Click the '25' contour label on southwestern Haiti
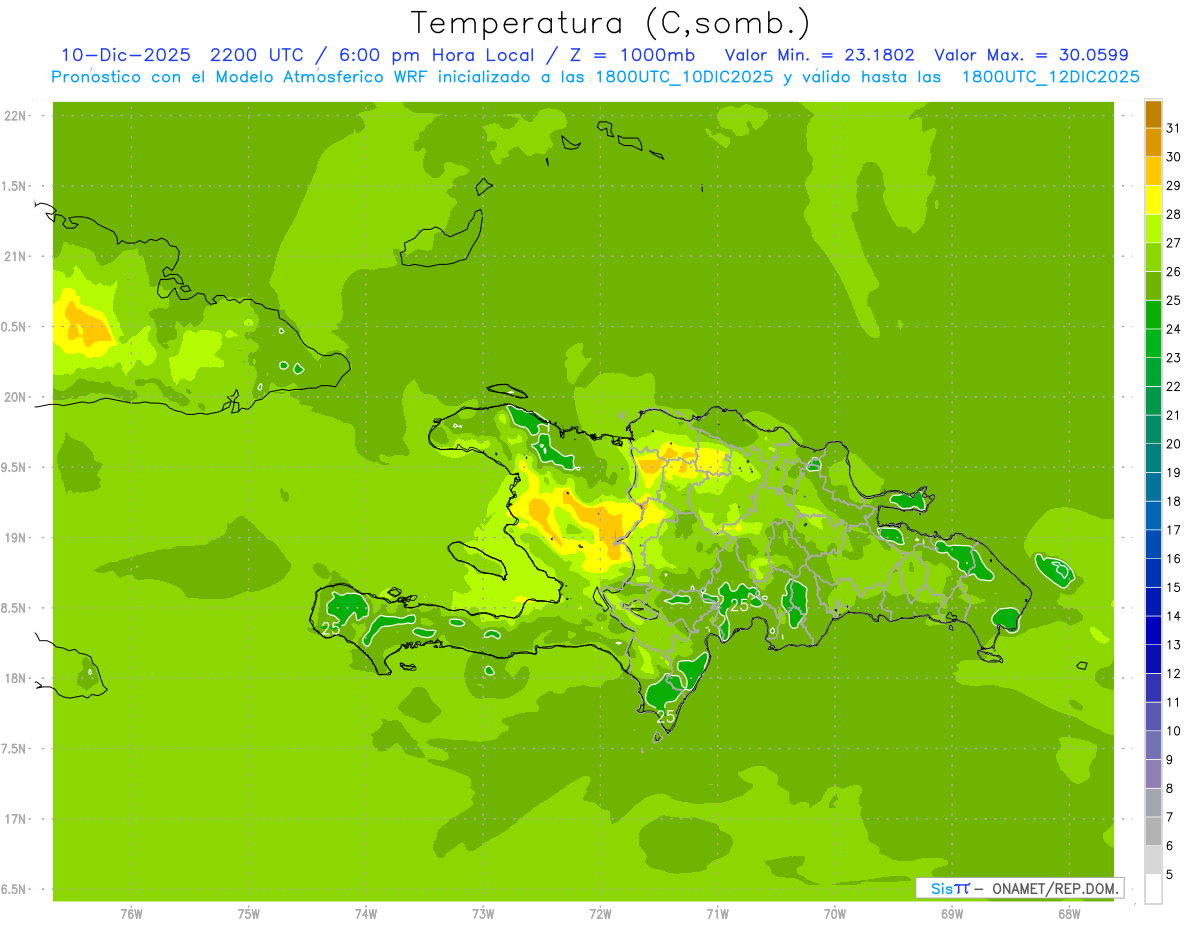This screenshot has width=1200, height=927. pyautogui.click(x=331, y=629)
